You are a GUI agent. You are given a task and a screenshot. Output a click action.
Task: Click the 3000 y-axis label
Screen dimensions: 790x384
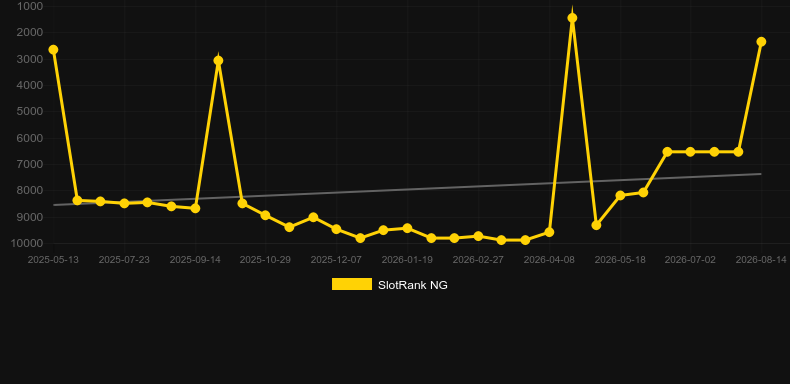point(30,59)
